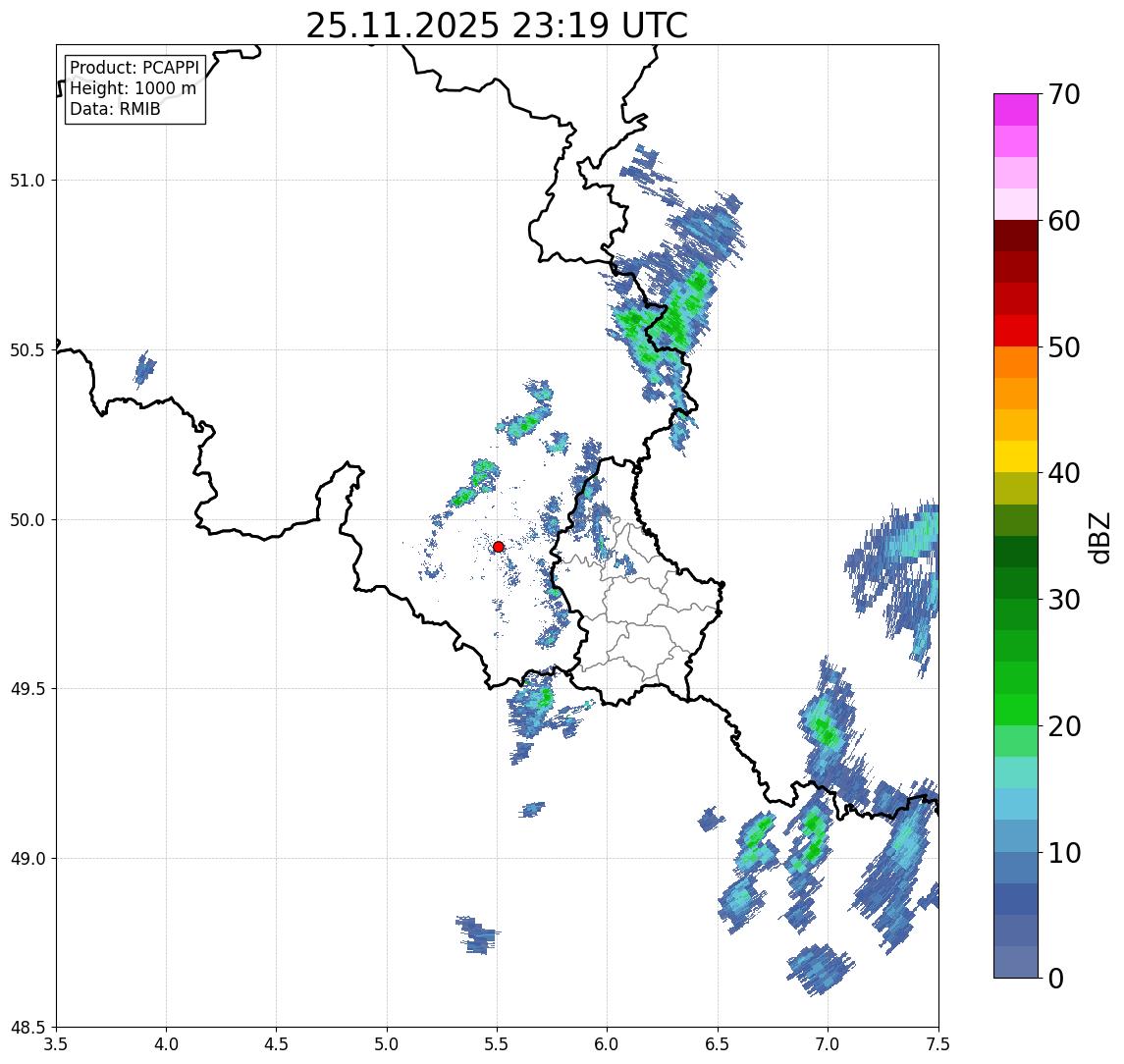Click the latitude axis label 50.0
This screenshot has width=1124, height=1064.
point(27,520)
